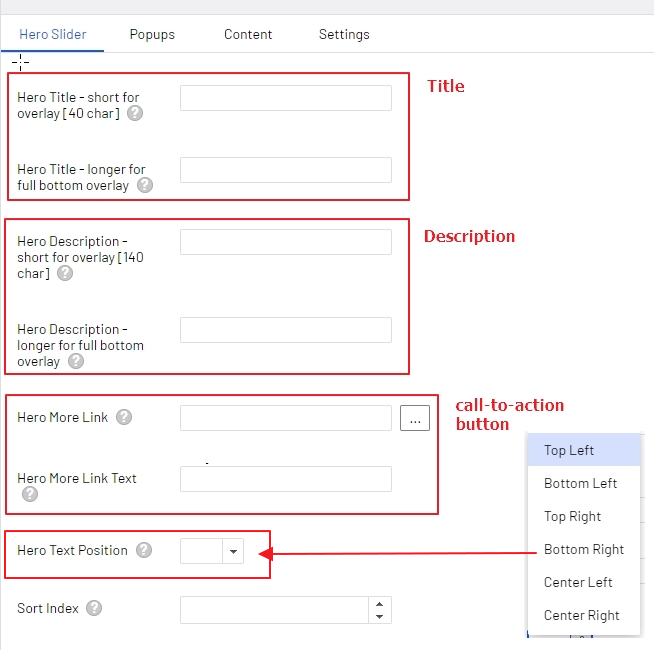The height and width of the screenshot is (650, 654).
Task: Click help icon beside Hero Title short
Action: 135,114
